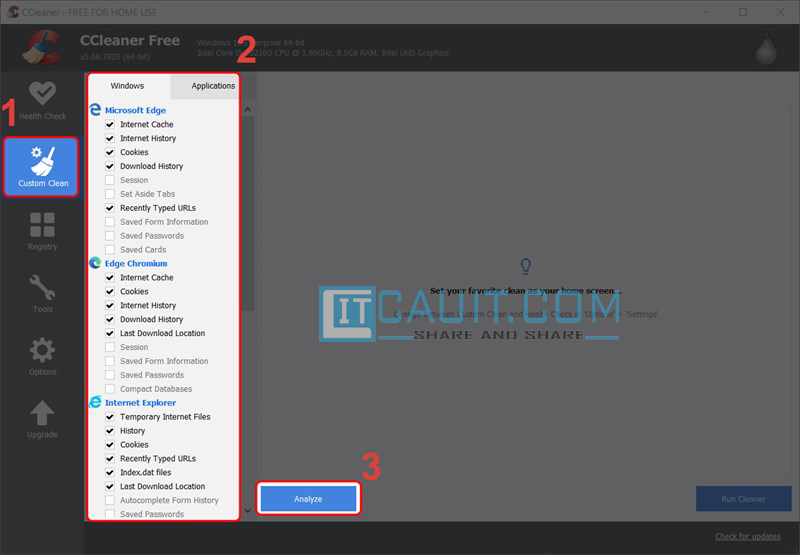
Task: Click the Microsoft Edge icon in list
Action: pyautogui.click(x=95, y=110)
